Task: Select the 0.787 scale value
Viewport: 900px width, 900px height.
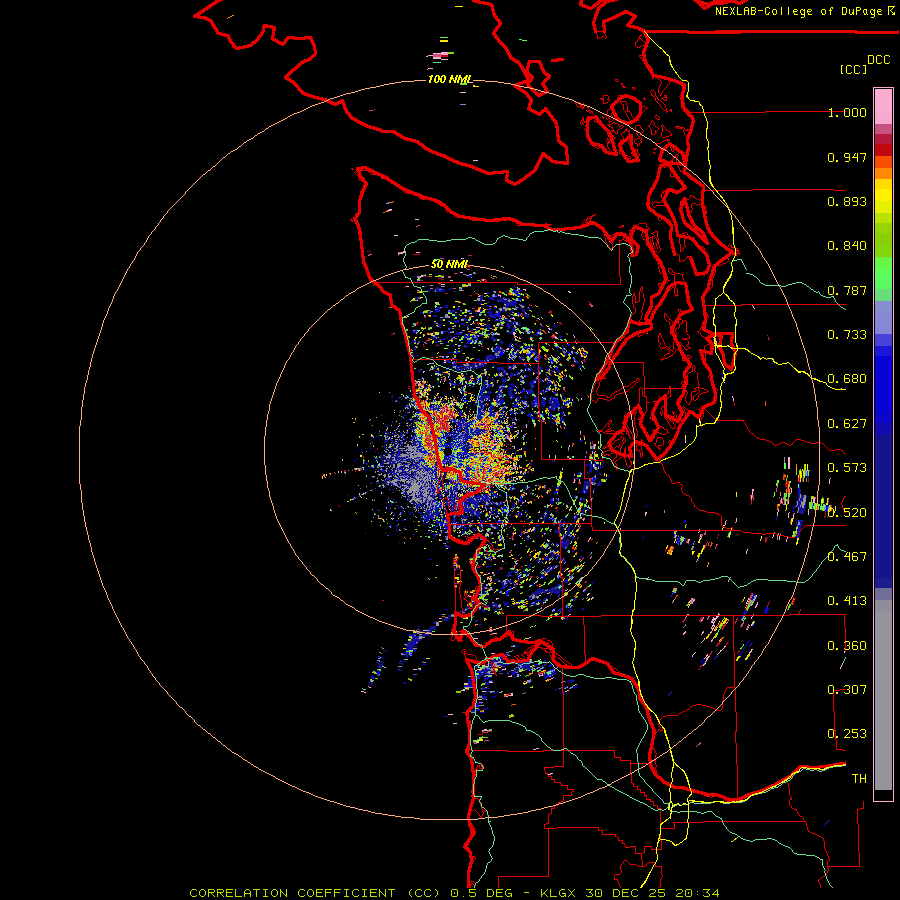Action: point(847,290)
